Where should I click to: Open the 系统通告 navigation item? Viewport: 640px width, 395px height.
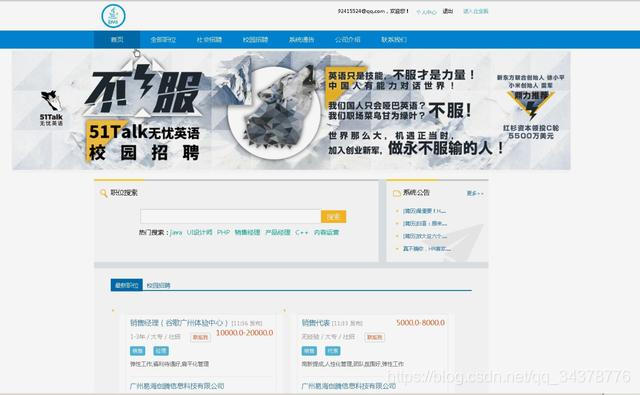click(x=301, y=40)
